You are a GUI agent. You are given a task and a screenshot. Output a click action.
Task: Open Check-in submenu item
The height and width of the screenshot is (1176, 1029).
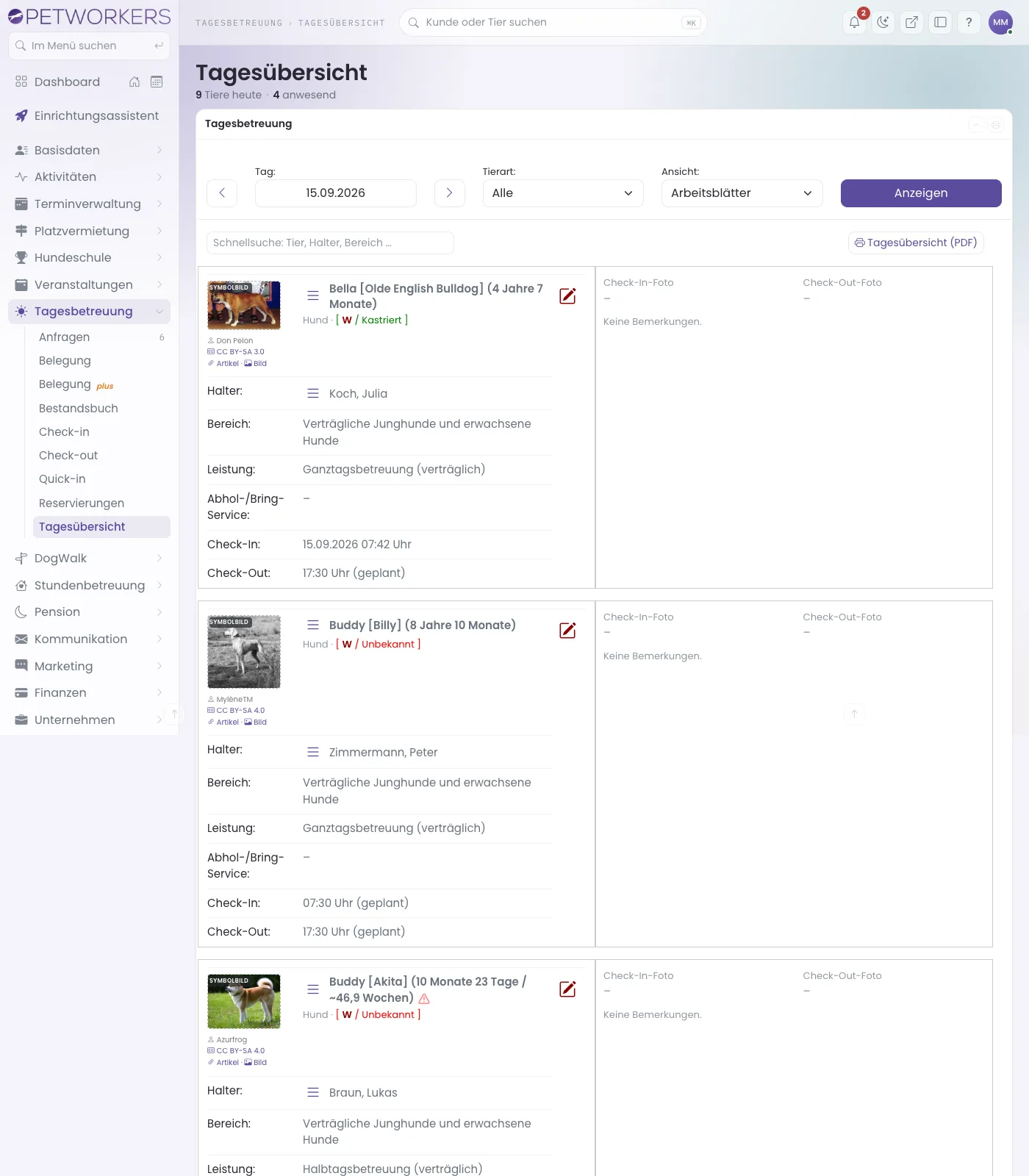(101, 431)
